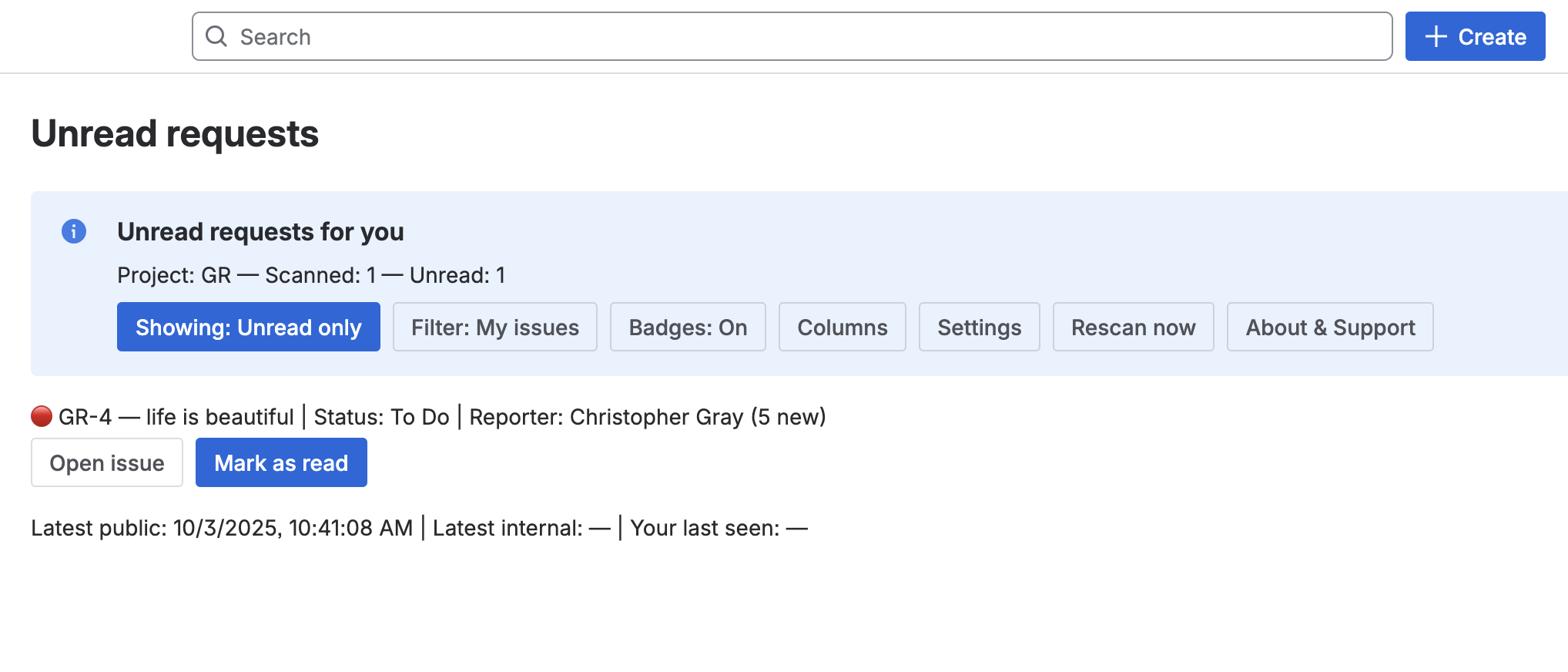
Task: Click the Unread requests for you title
Action: click(x=260, y=232)
